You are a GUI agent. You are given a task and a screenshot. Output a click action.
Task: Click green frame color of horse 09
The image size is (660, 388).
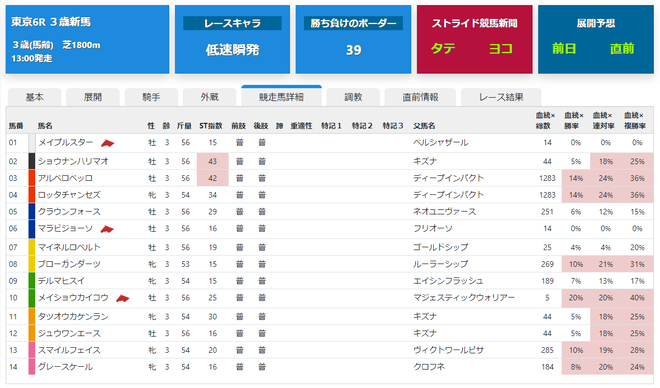(x=32, y=281)
